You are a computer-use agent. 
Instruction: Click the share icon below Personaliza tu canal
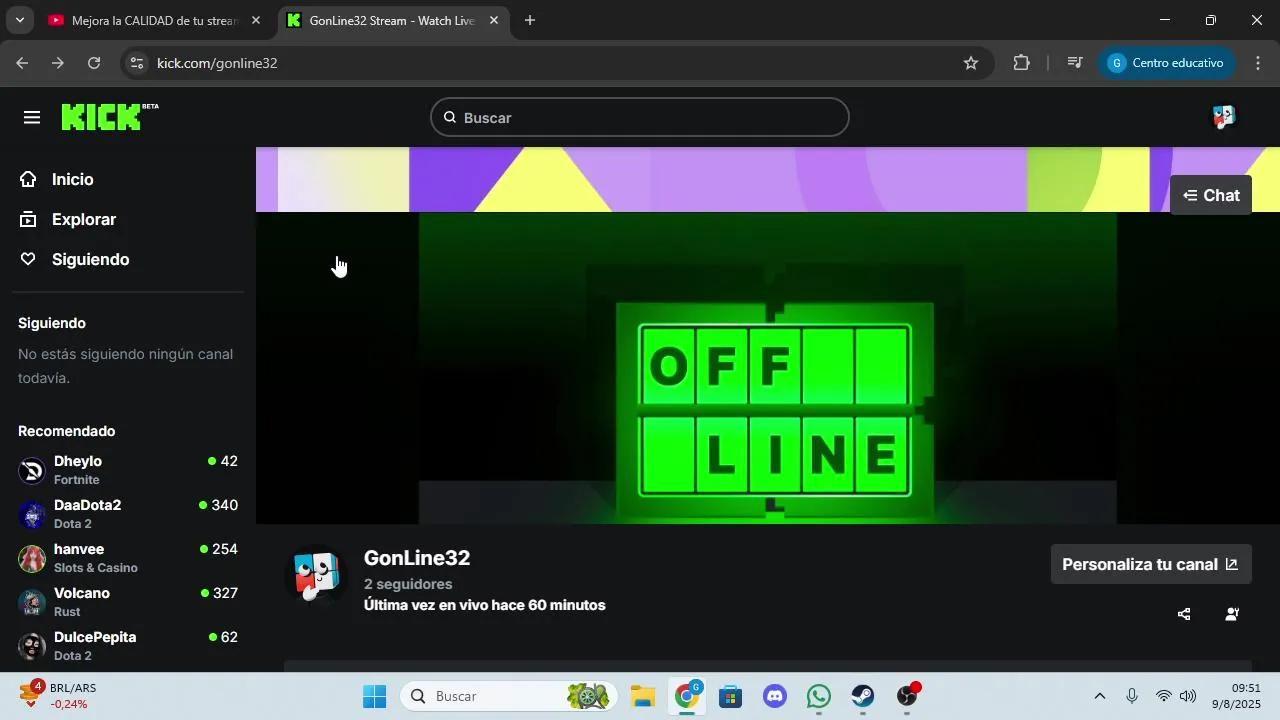click(x=1184, y=614)
